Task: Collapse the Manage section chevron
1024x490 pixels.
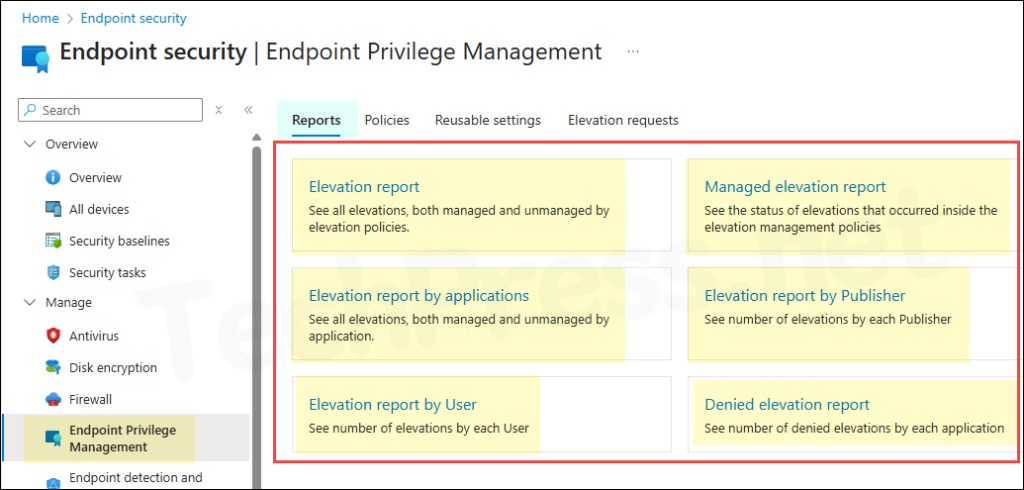Action: click(x=29, y=302)
